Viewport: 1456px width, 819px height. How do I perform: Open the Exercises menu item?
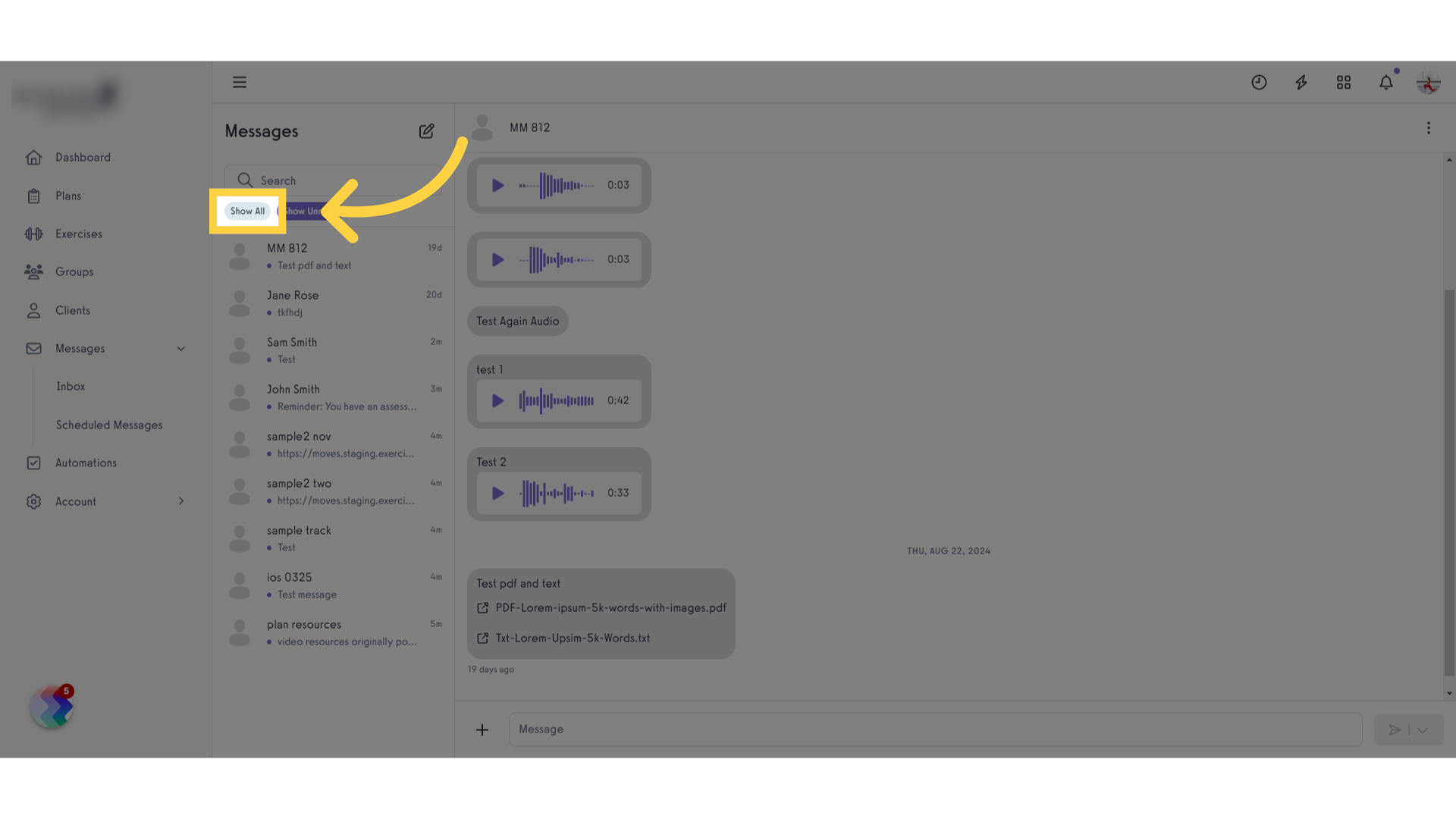click(x=79, y=234)
